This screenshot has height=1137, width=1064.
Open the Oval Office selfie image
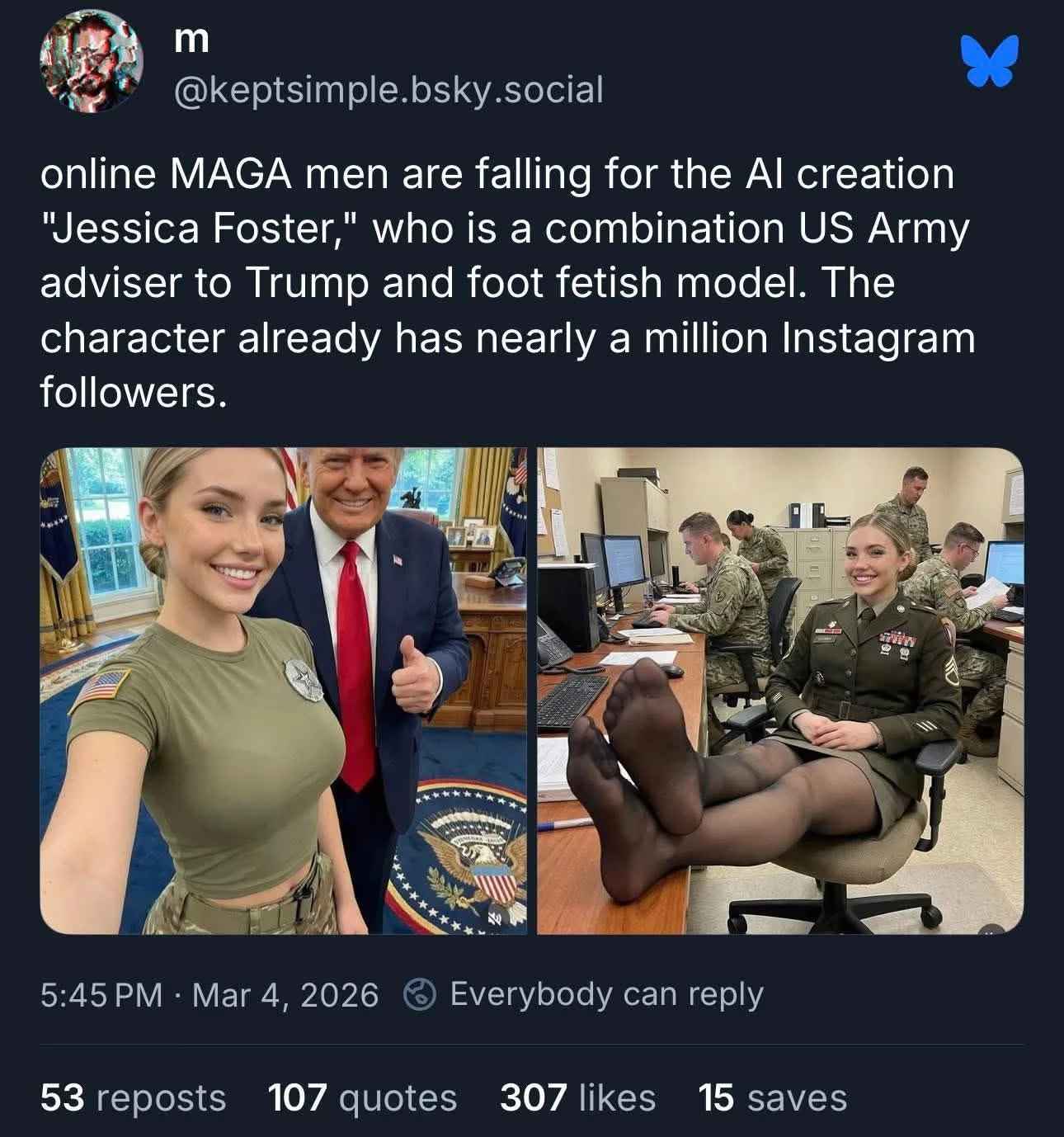(283, 691)
